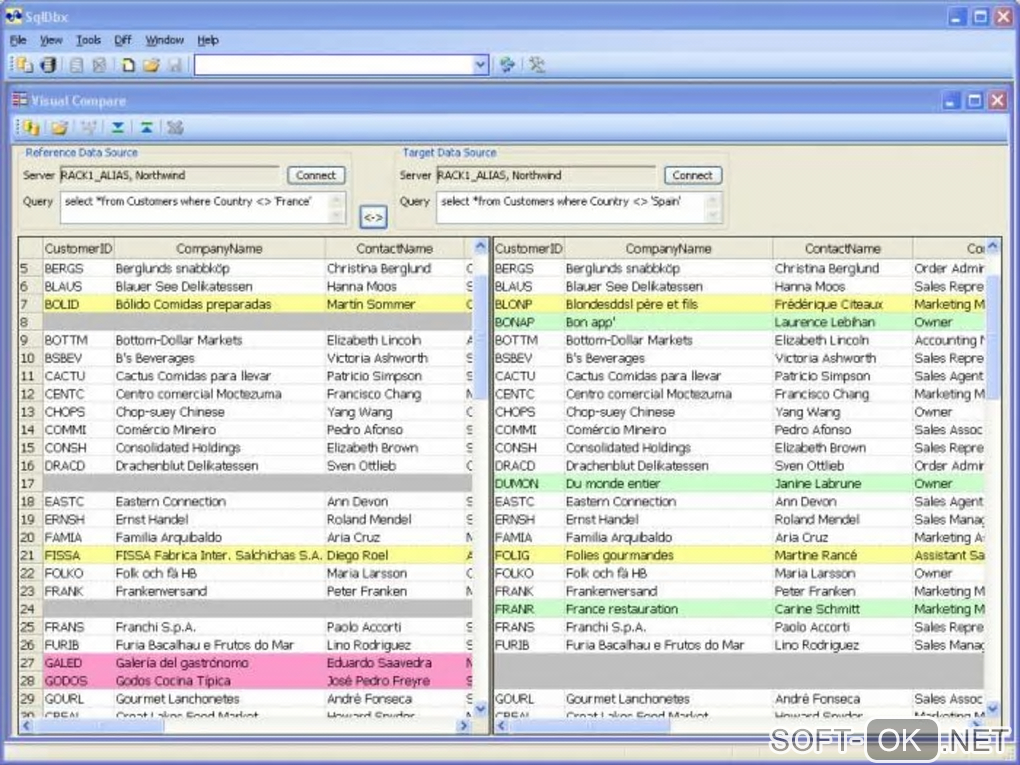Click compare data sources icon in Visual Compare toolbar

click(x=31, y=127)
